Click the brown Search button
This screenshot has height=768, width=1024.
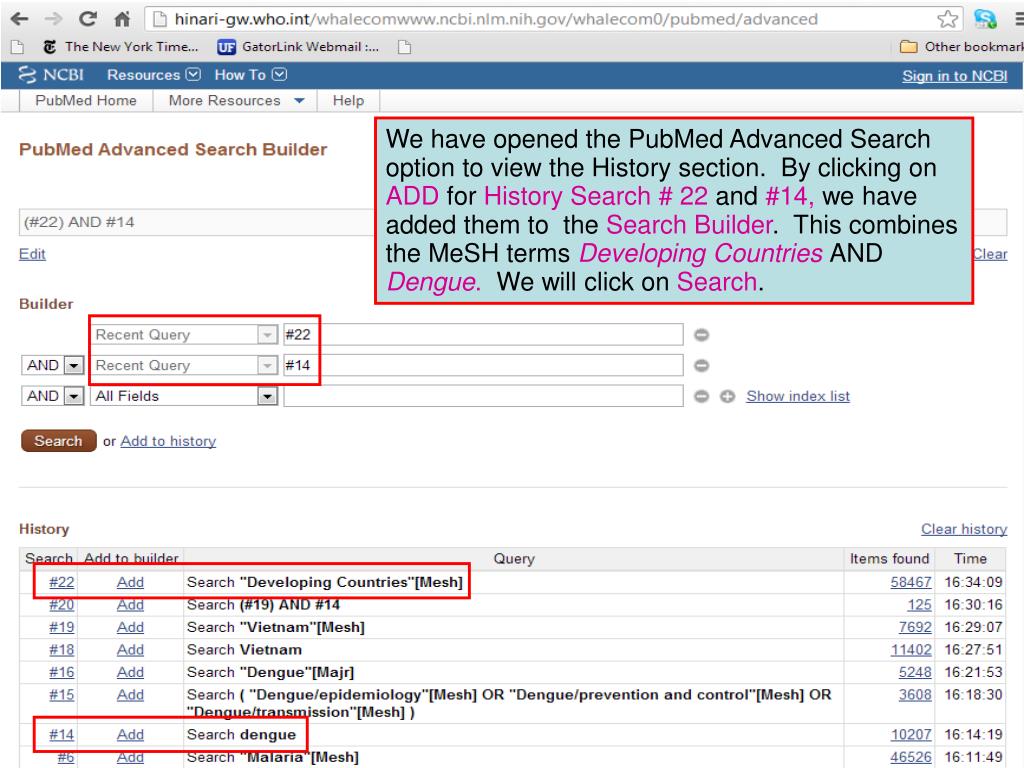coord(58,441)
